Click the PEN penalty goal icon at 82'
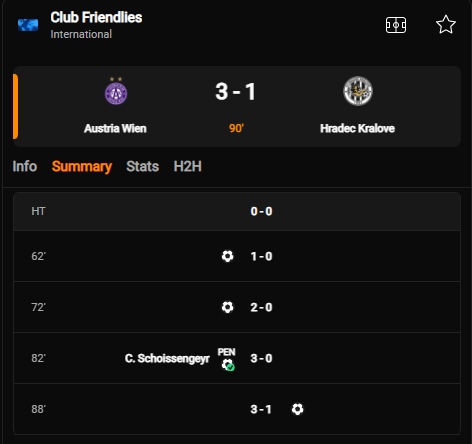This screenshot has width=472, height=444. point(227,359)
